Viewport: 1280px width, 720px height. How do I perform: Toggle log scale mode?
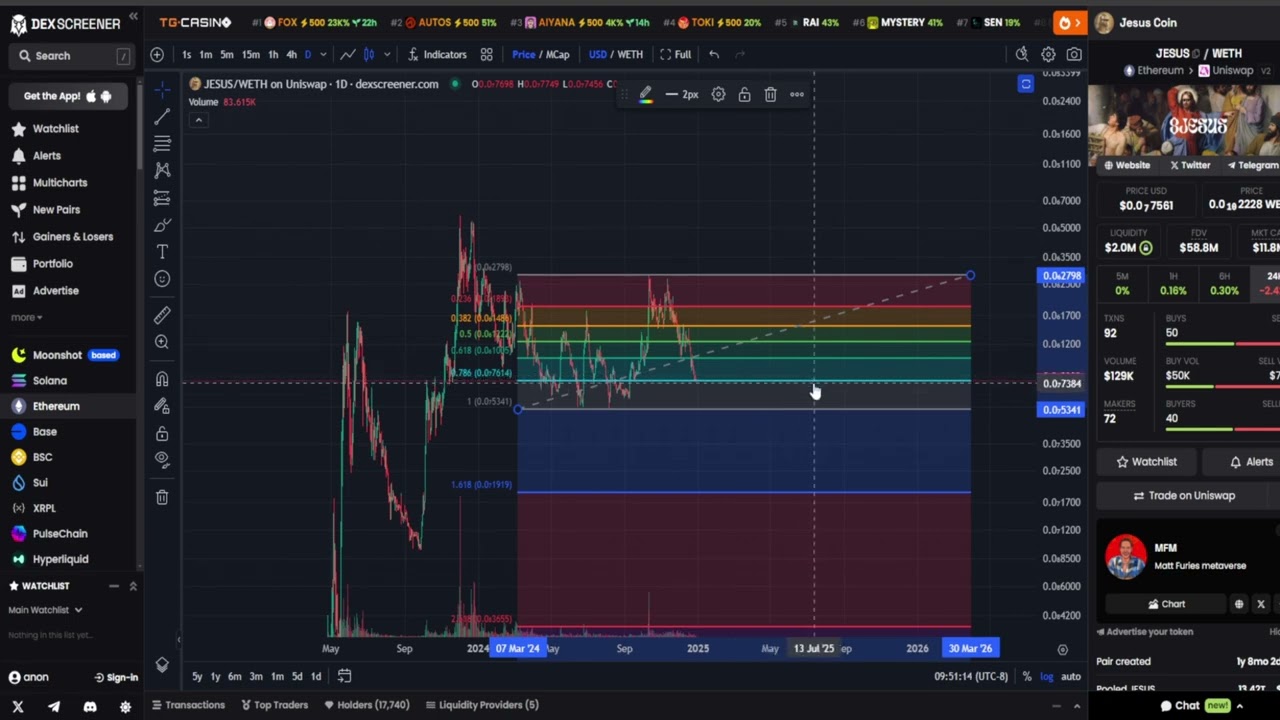point(1046,677)
